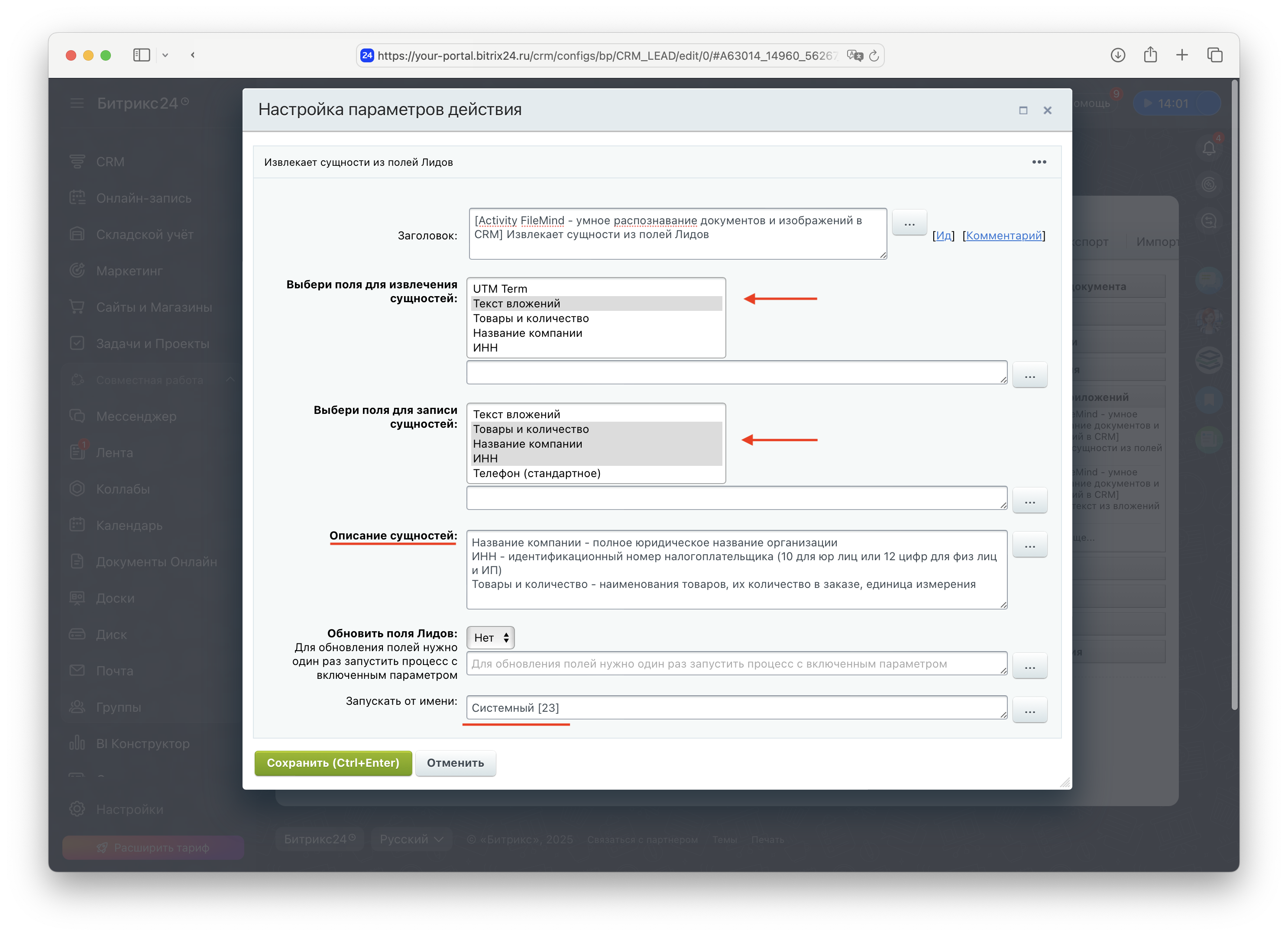
Task: Reload page with refresh icon
Action: click(x=874, y=55)
